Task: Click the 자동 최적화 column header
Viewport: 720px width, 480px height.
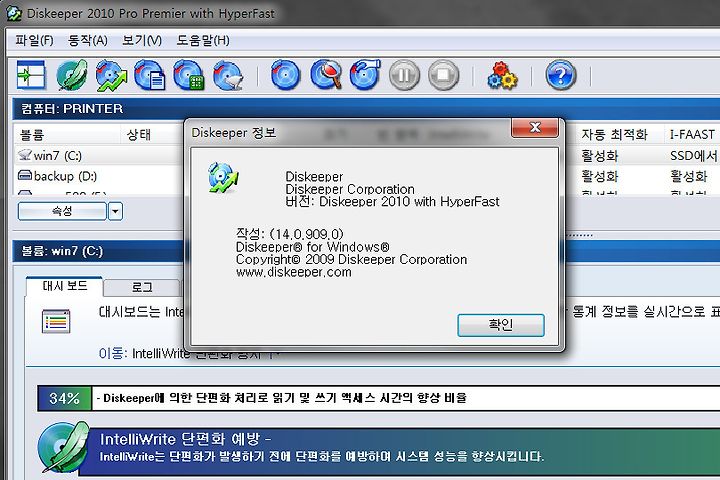Action: coord(614,135)
